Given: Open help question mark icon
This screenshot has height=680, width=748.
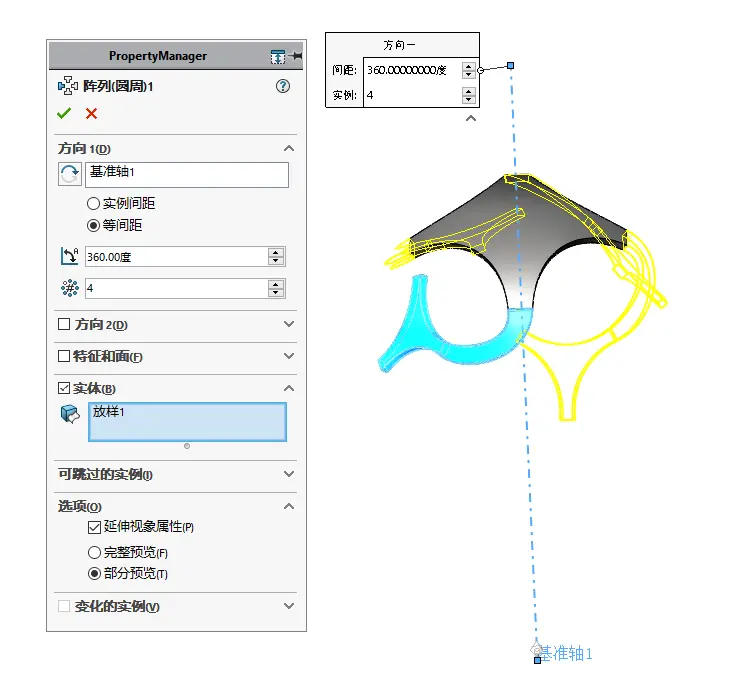Looking at the screenshot, I should (283, 86).
